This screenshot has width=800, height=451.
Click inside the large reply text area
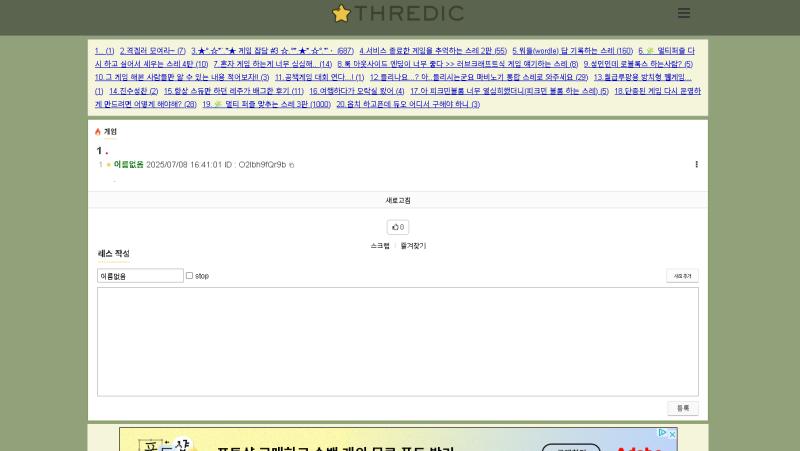coord(397,342)
